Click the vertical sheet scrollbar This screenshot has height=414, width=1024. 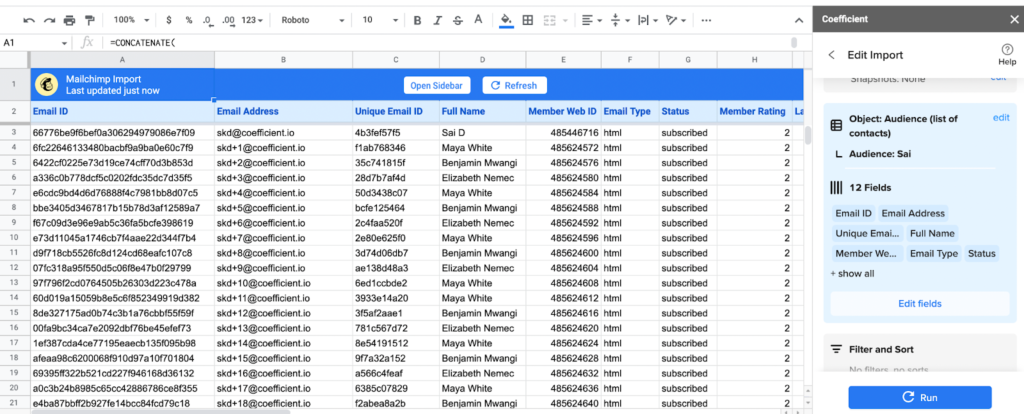[808, 135]
